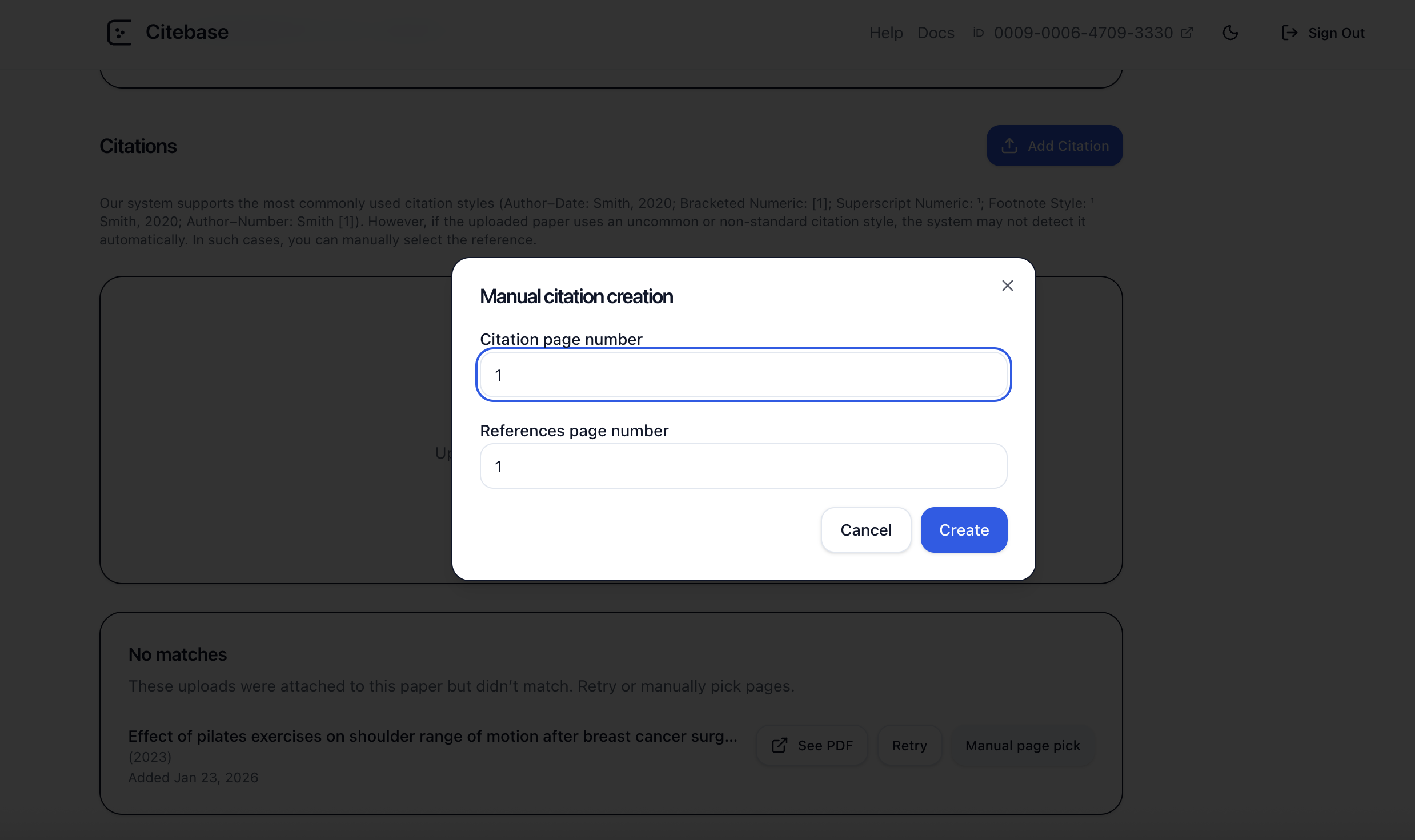
Task: Click the Citebase brand name
Action: [x=187, y=33]
